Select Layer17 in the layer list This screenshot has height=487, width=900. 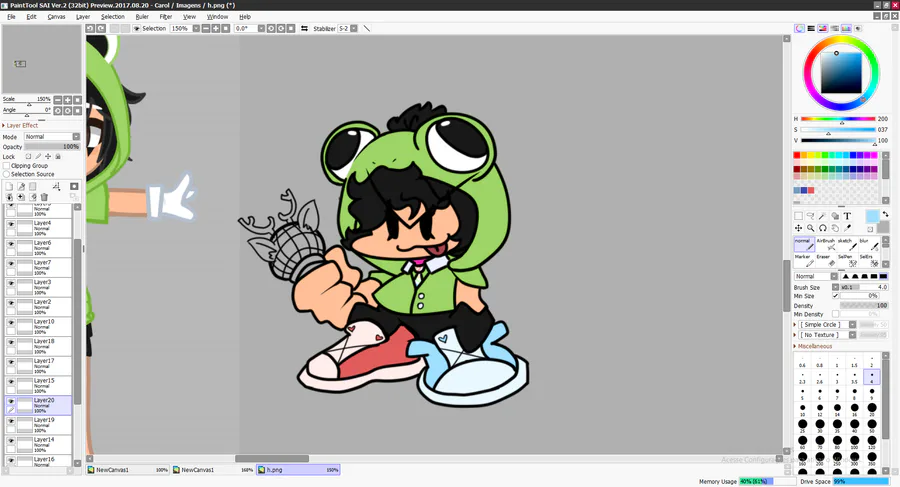click(38, 366)
